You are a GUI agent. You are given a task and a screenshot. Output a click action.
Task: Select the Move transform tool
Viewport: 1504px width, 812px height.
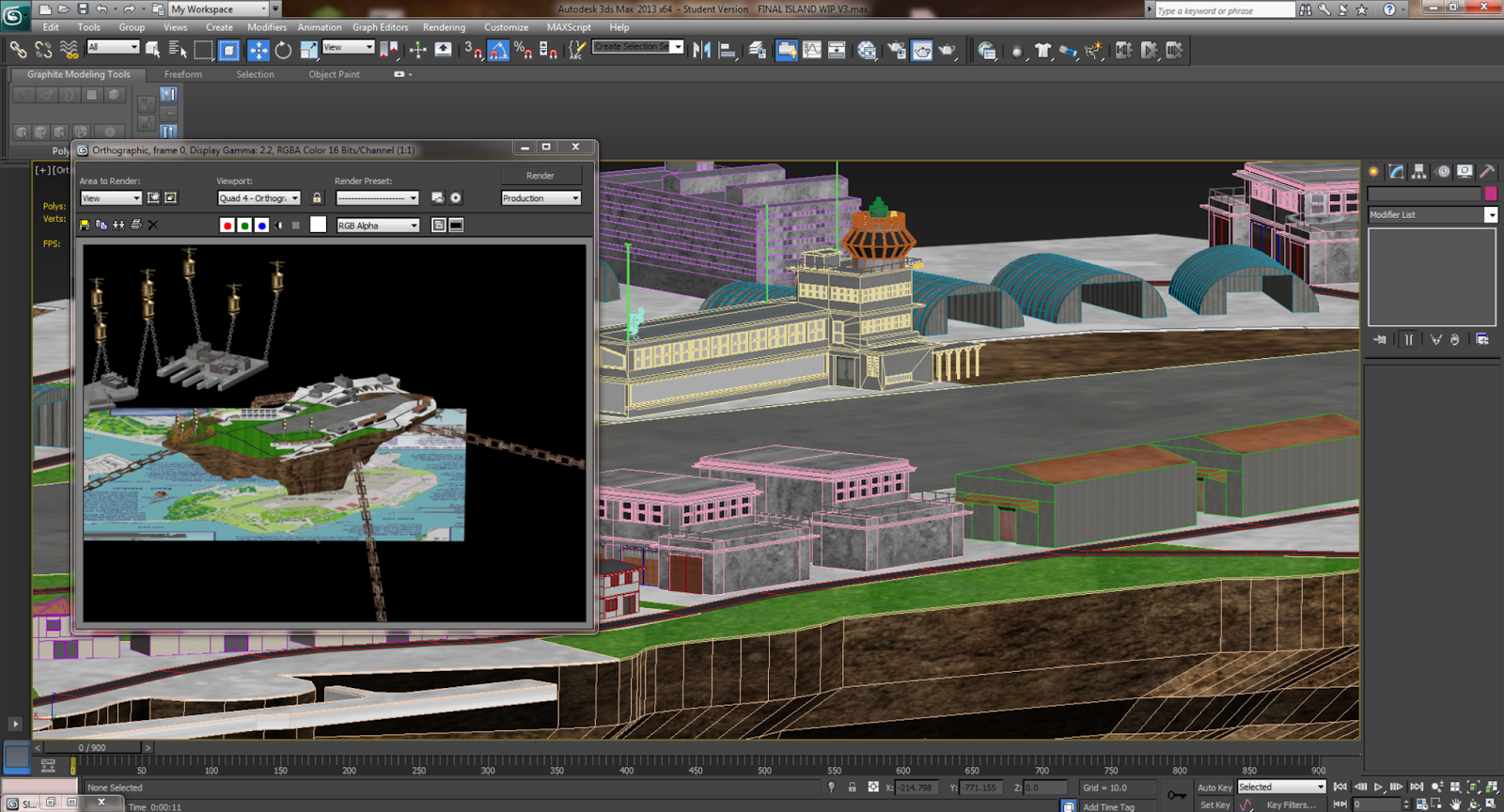[x=258, y=51]
